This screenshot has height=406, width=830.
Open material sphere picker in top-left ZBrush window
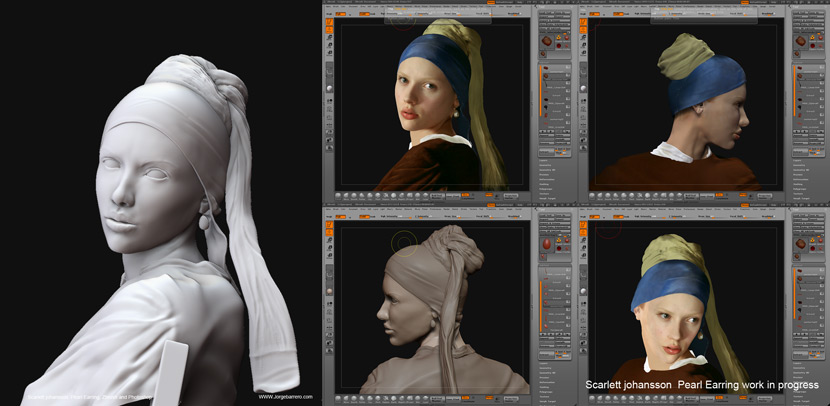point(329,88)
